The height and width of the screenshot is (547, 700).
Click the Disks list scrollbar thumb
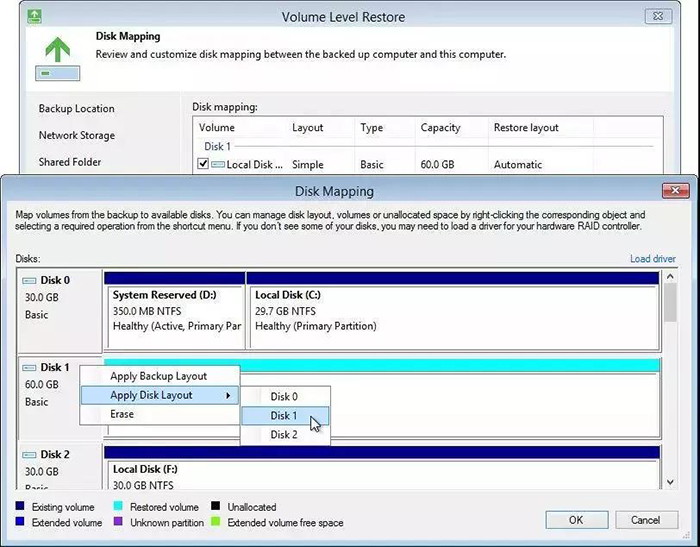pyautogui.click(x=670, y=303)
